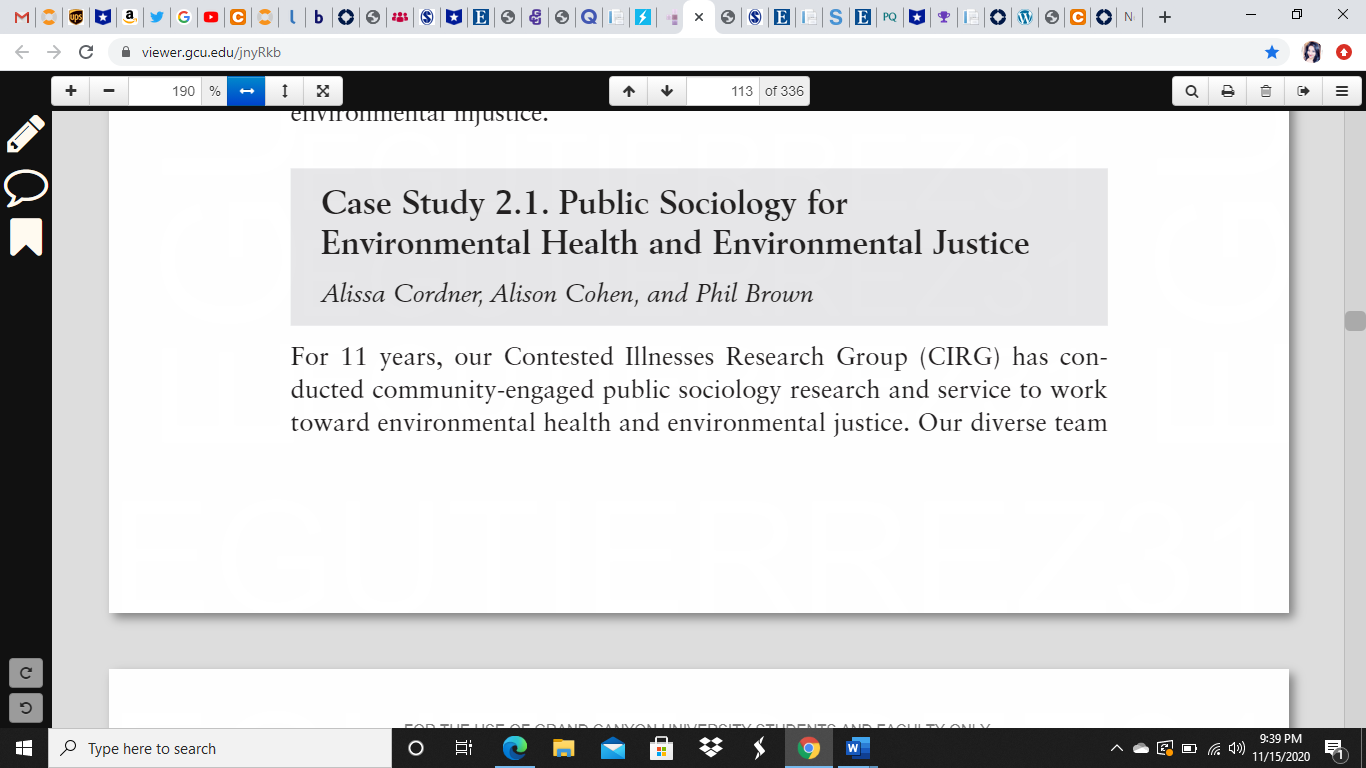
Task: Select the pencil annotation tool
Action: (x=26, y=134)
